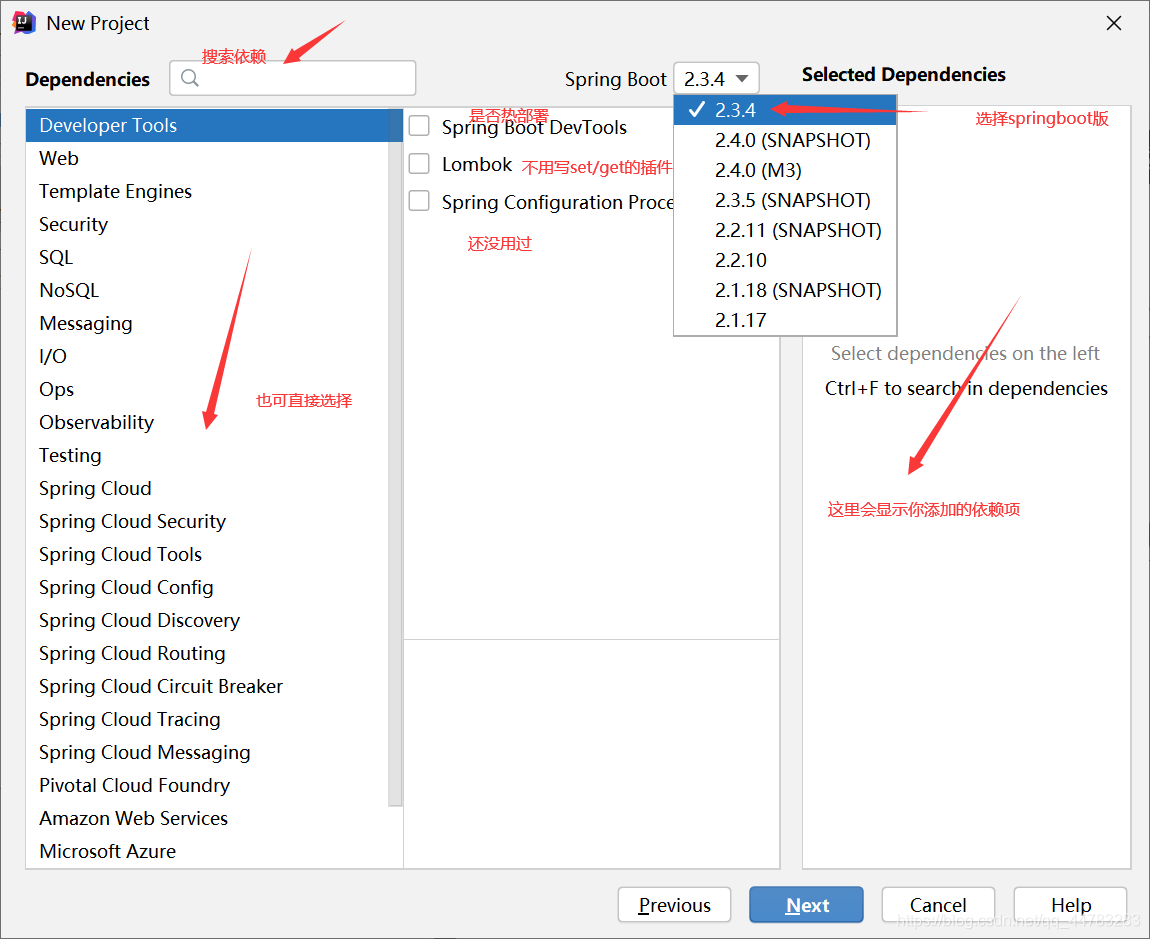Screen dimensions: 1150x939
Task: Check the Spring Configuration Processor checkbox
Action: tap(420, 201)
